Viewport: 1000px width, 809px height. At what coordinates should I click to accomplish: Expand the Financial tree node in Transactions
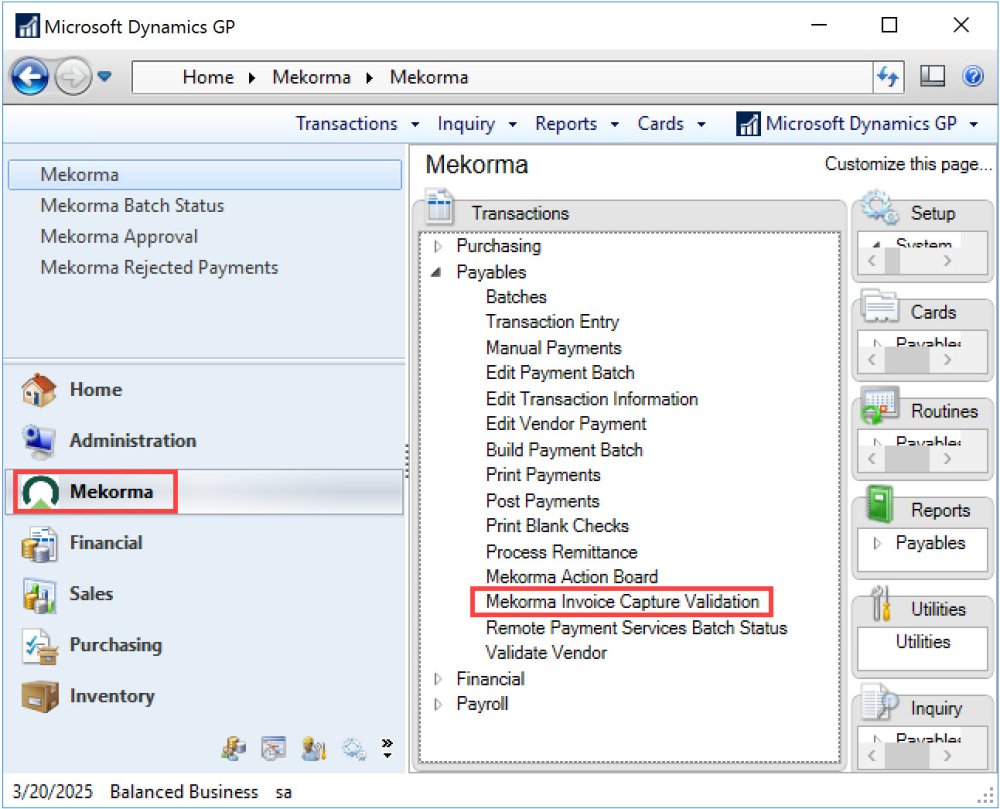coord(438,679)
